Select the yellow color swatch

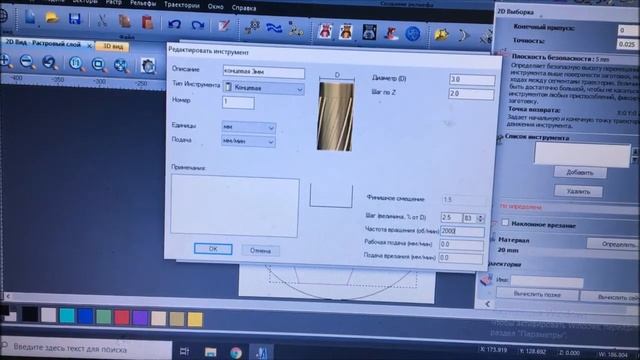(x=195, y=320)
